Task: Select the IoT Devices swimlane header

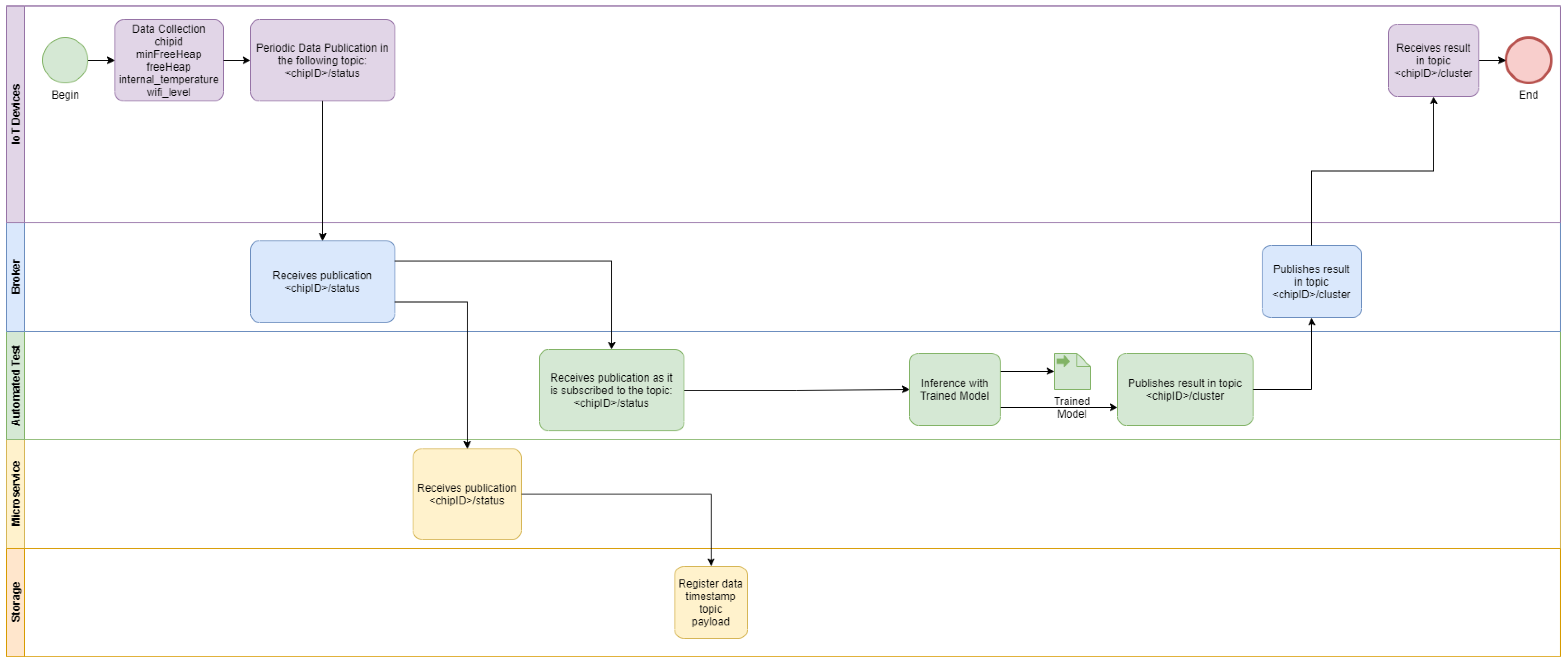Action: click(15, 114)
